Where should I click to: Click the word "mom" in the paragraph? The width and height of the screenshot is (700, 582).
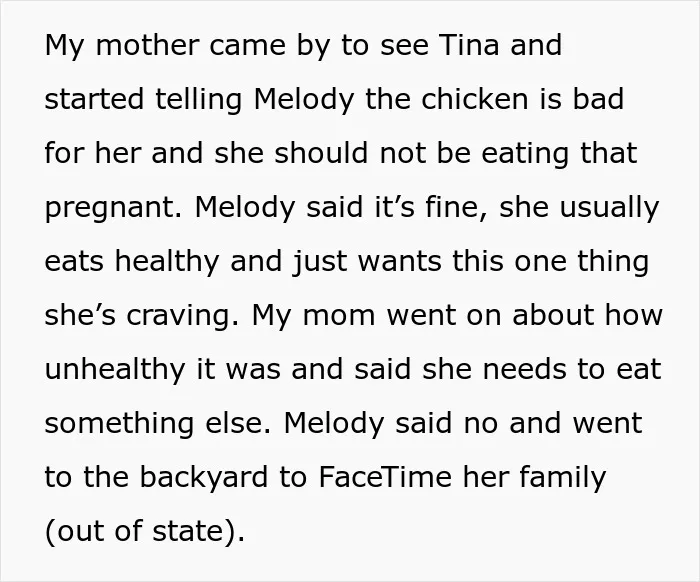click(x=339, y=316)
